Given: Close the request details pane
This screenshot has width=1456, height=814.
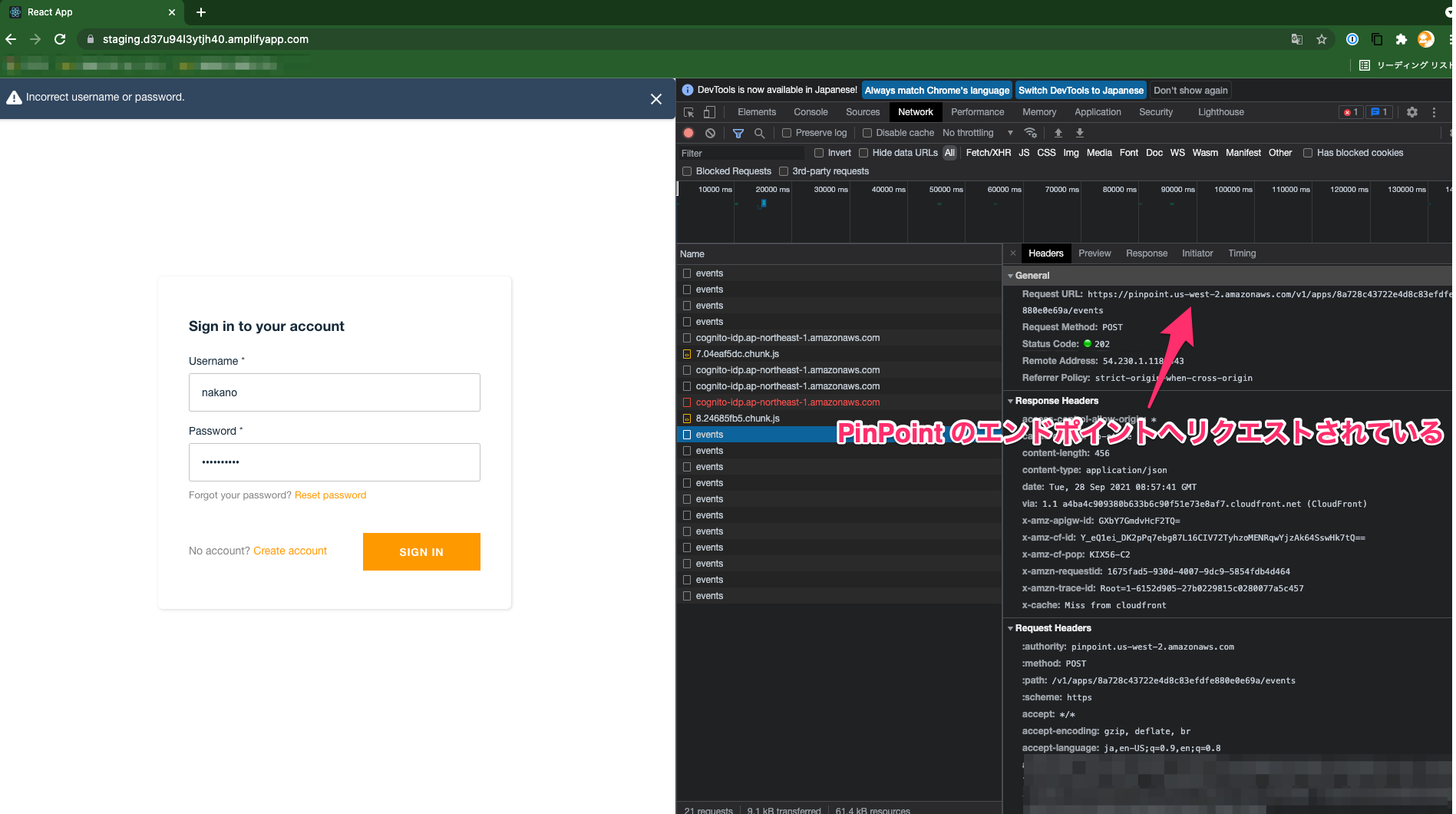Looking at the screenshot, I should click(x=1013, y=253).
